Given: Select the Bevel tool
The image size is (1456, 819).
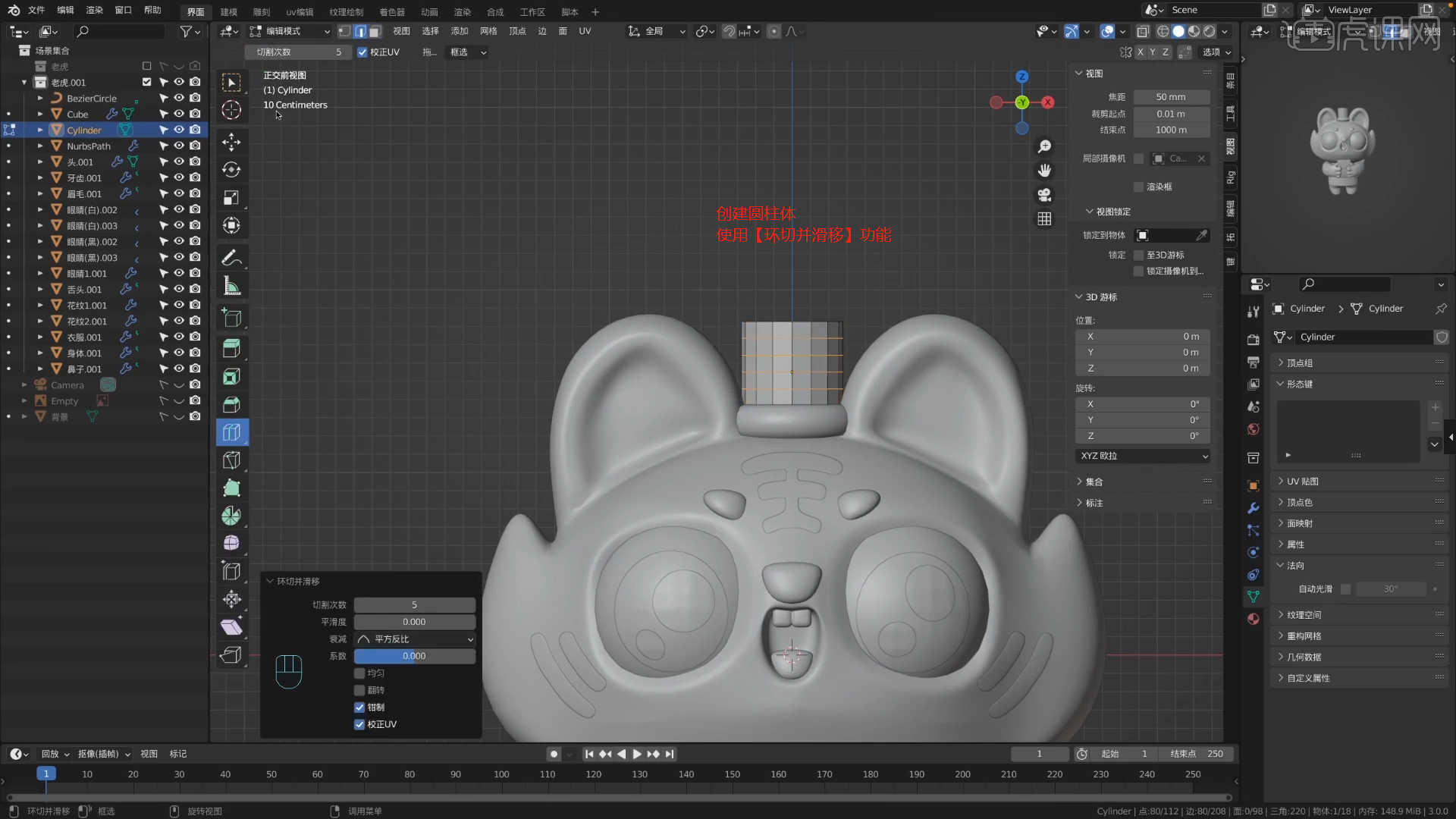Looking at the screenshot, I should 231,404.
